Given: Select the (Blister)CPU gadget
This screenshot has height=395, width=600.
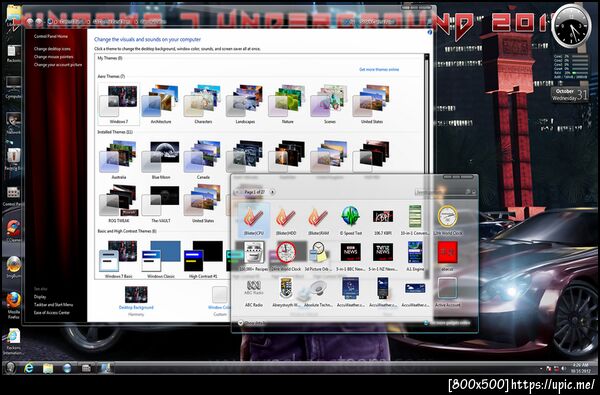Looking at the screenshot, I should click(254, 220).
